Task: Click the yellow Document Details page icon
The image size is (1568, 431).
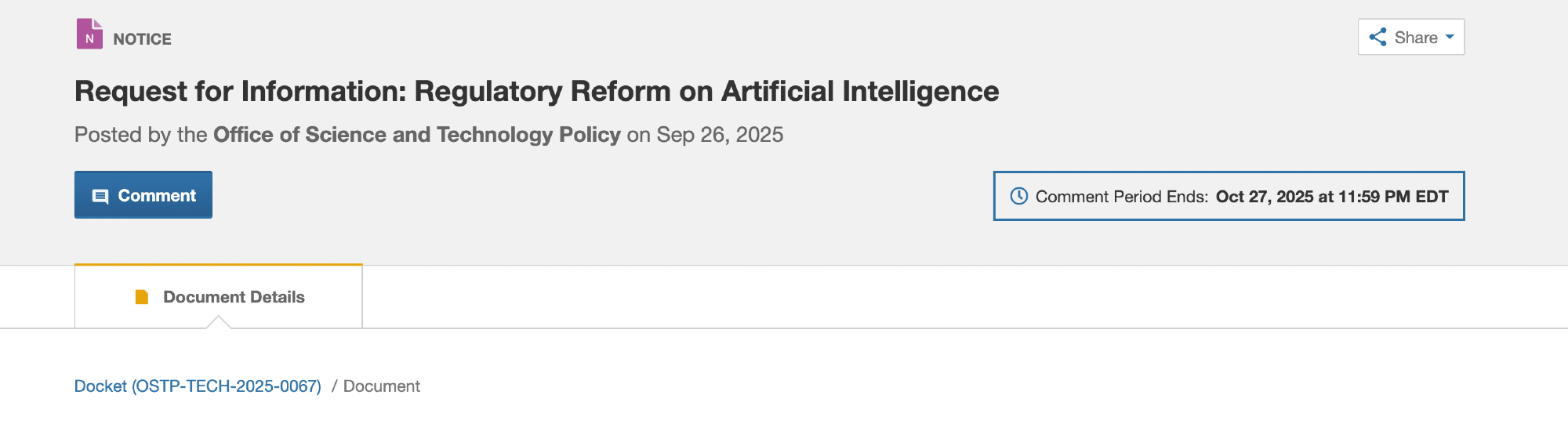Action: point(142,297)
